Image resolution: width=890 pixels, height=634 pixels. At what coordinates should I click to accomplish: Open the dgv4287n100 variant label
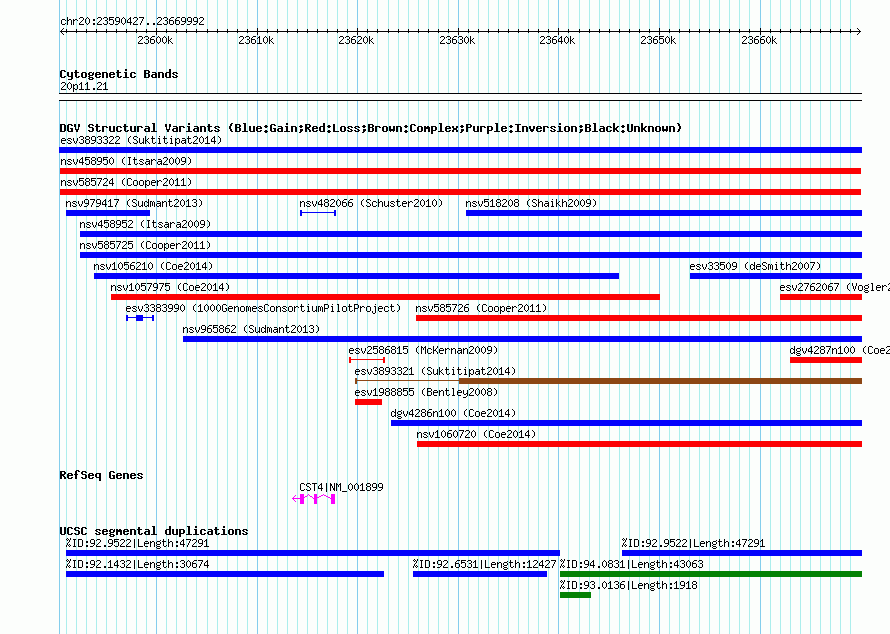(839, 350)
